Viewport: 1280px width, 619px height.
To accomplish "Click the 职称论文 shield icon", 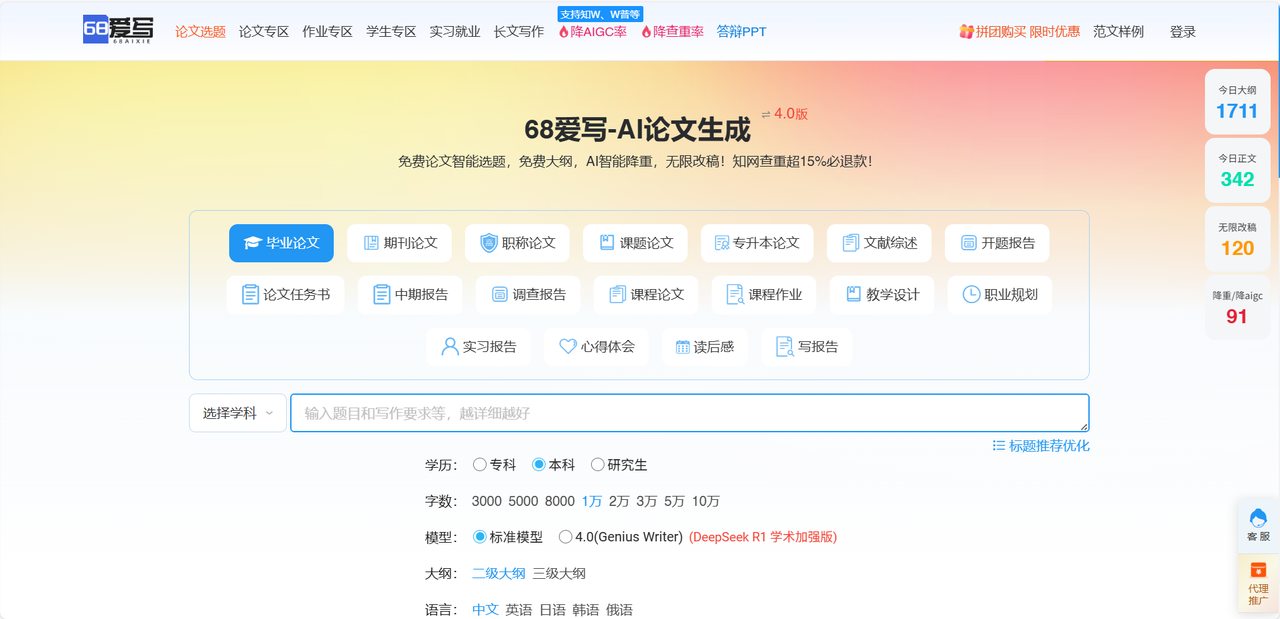I will pos(489,243).
